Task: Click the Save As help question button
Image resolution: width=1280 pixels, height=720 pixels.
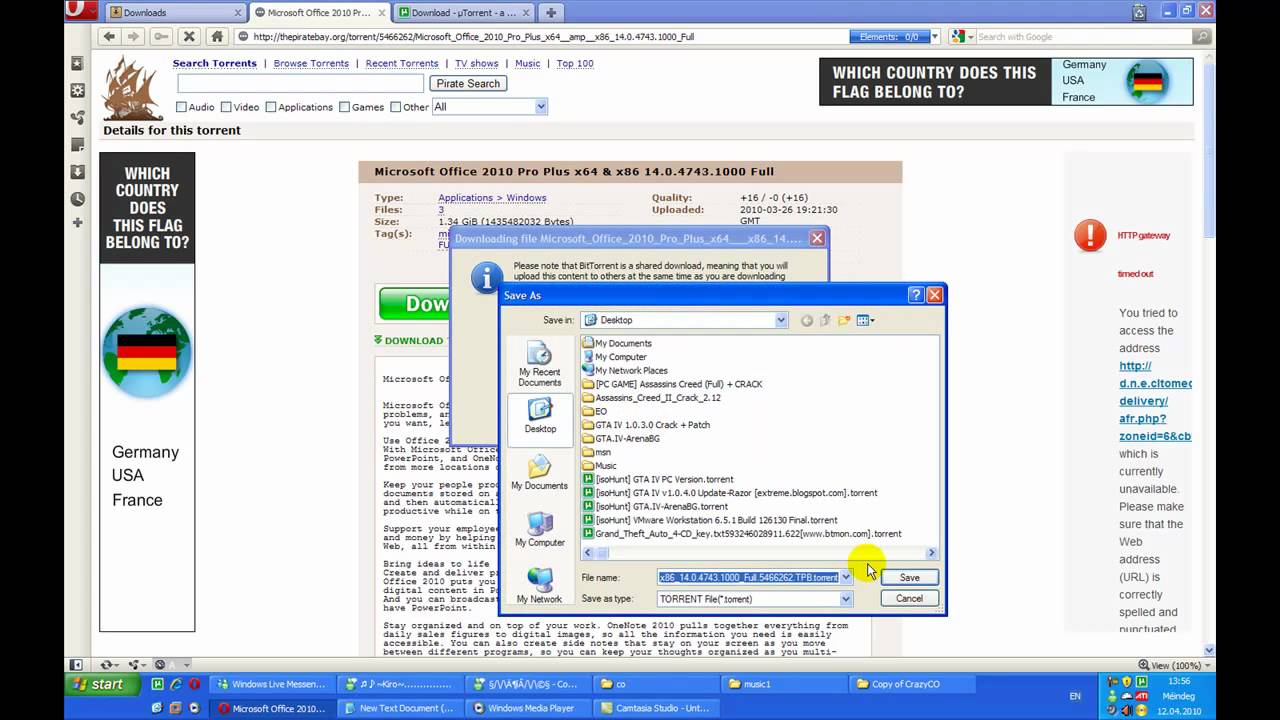Action: [915, 295]
